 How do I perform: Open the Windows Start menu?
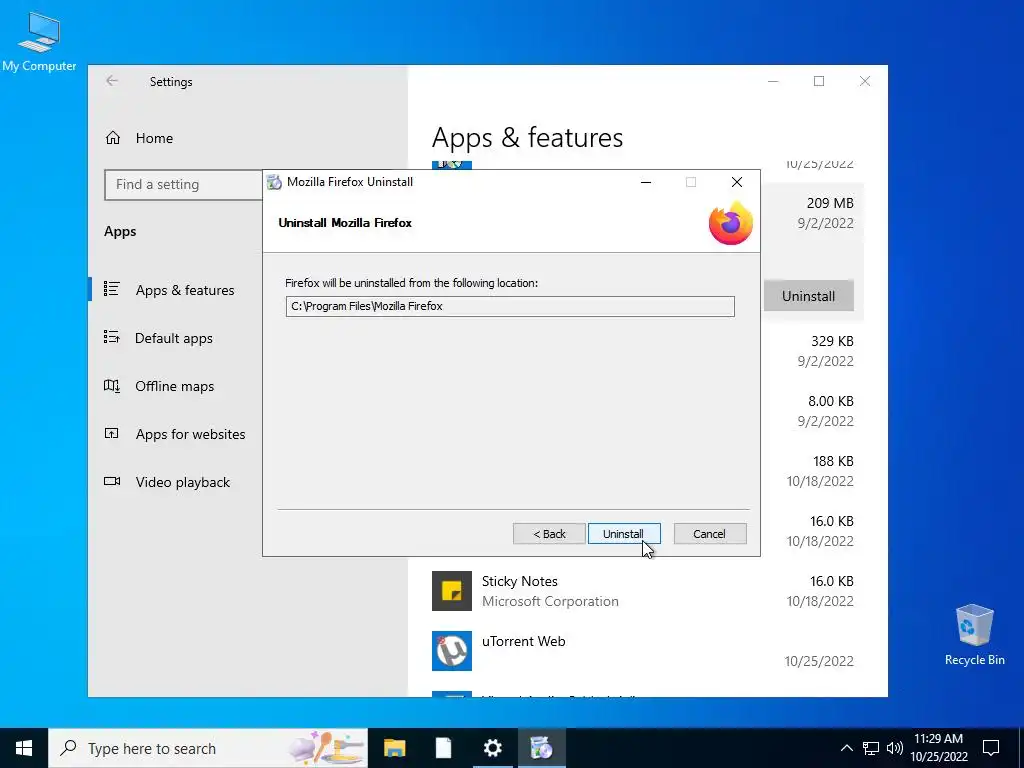coord(24,748)
